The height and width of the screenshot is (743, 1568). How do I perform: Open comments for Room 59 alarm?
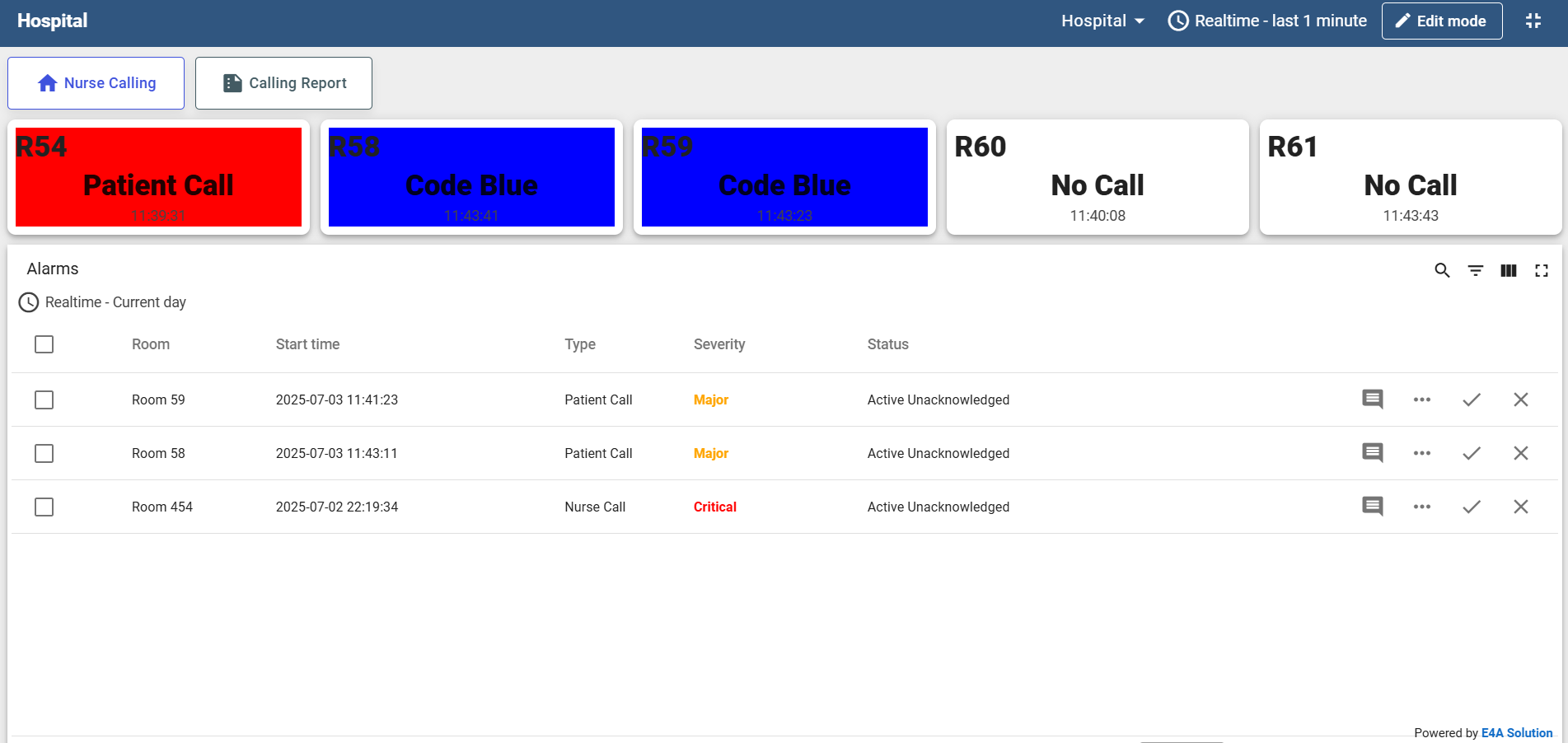[x=1372, y=400]
